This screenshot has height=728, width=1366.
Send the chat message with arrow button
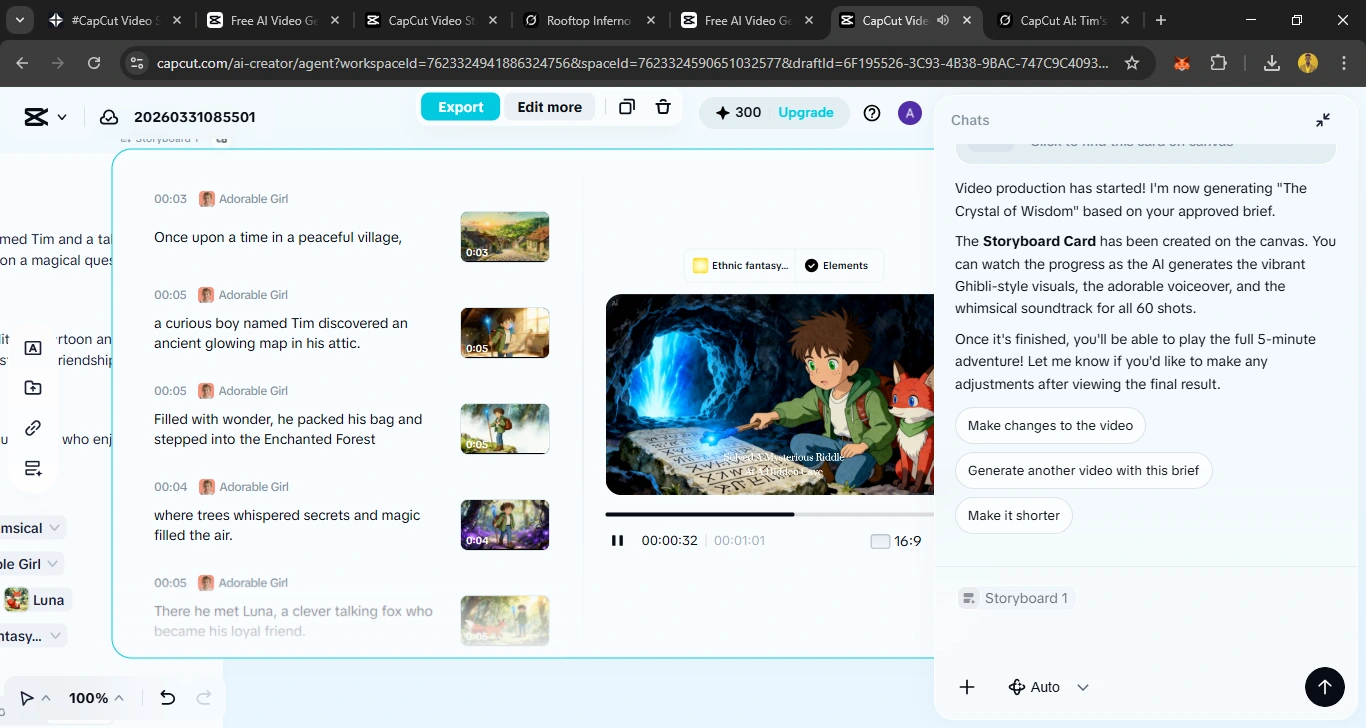point(1324,687)
